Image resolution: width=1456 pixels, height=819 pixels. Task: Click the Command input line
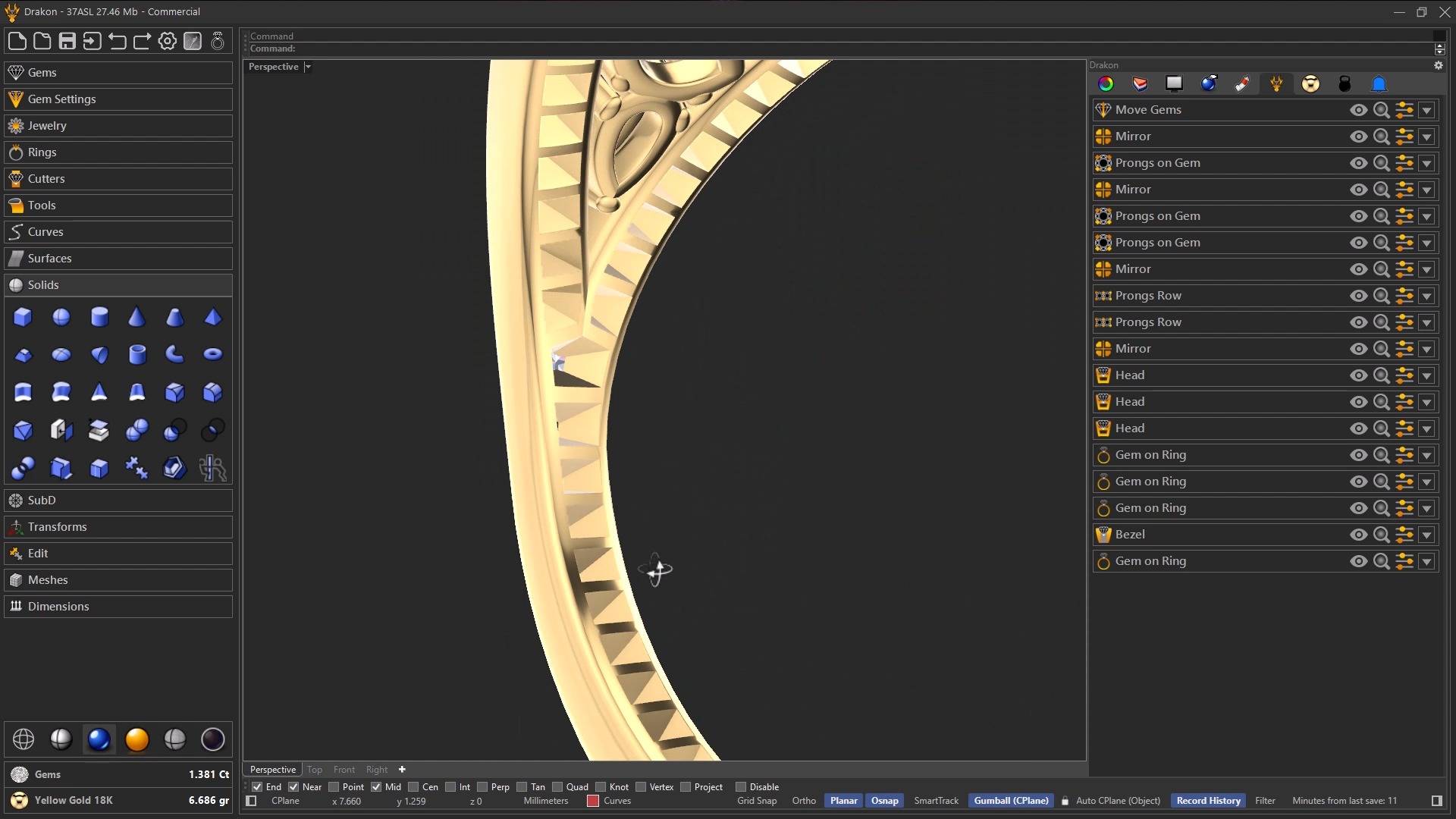point(842,49)
